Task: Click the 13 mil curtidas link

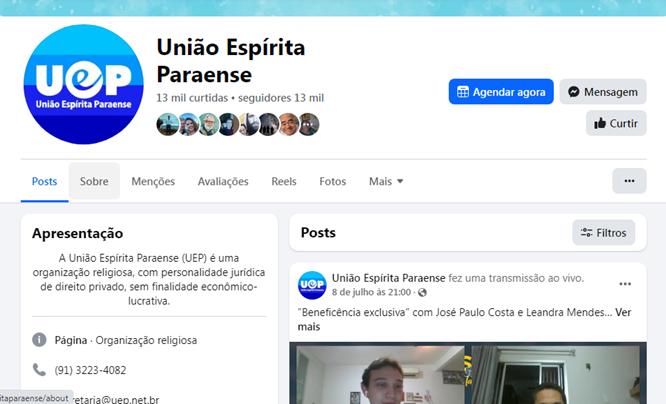Action: [192, 98]
